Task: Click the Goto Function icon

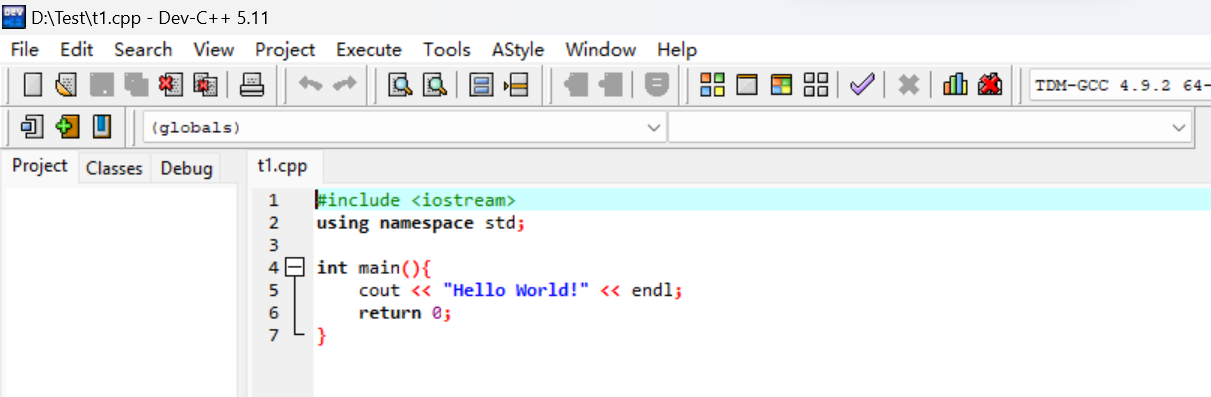Action: pyautogui.click(x=481, y=85)
